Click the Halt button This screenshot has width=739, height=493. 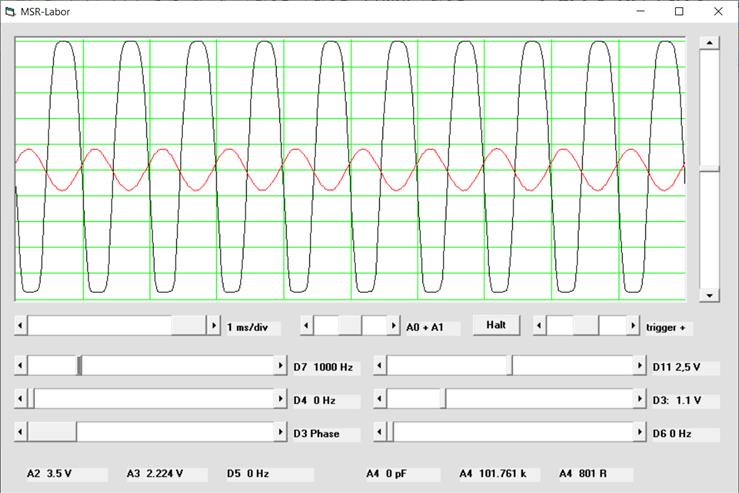coord(496,325)
